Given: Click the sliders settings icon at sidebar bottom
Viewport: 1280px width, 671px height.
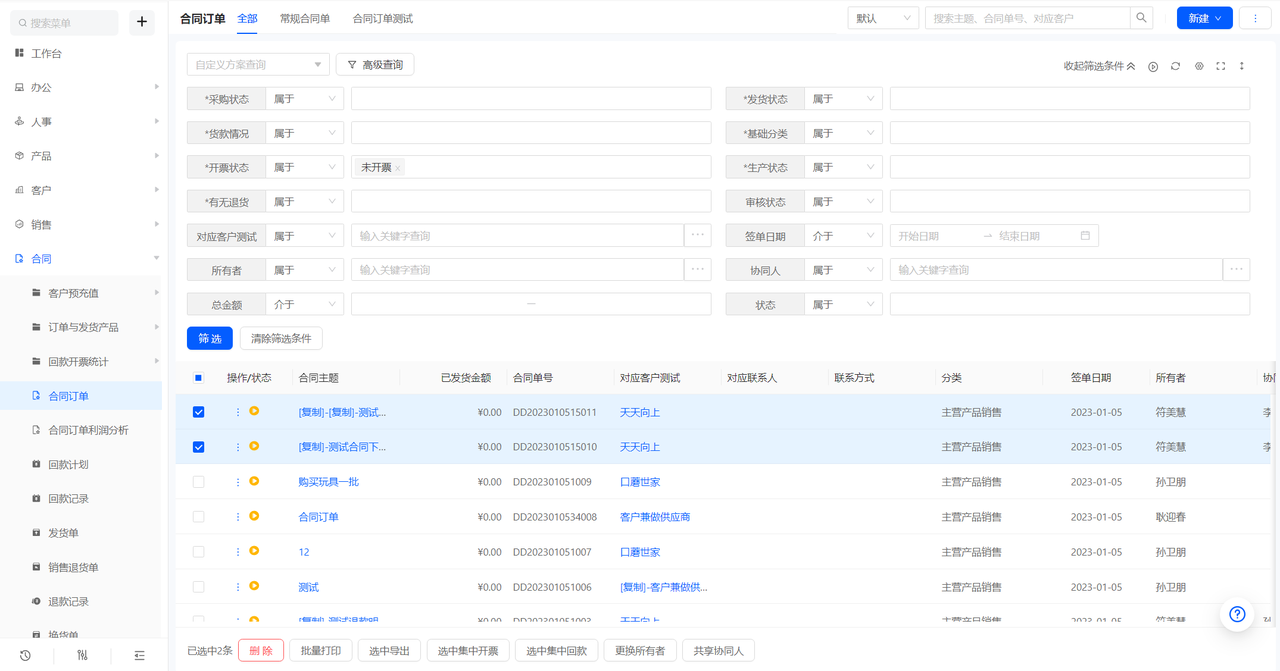Looking at the screenshot, I should (x=82, y=655).
